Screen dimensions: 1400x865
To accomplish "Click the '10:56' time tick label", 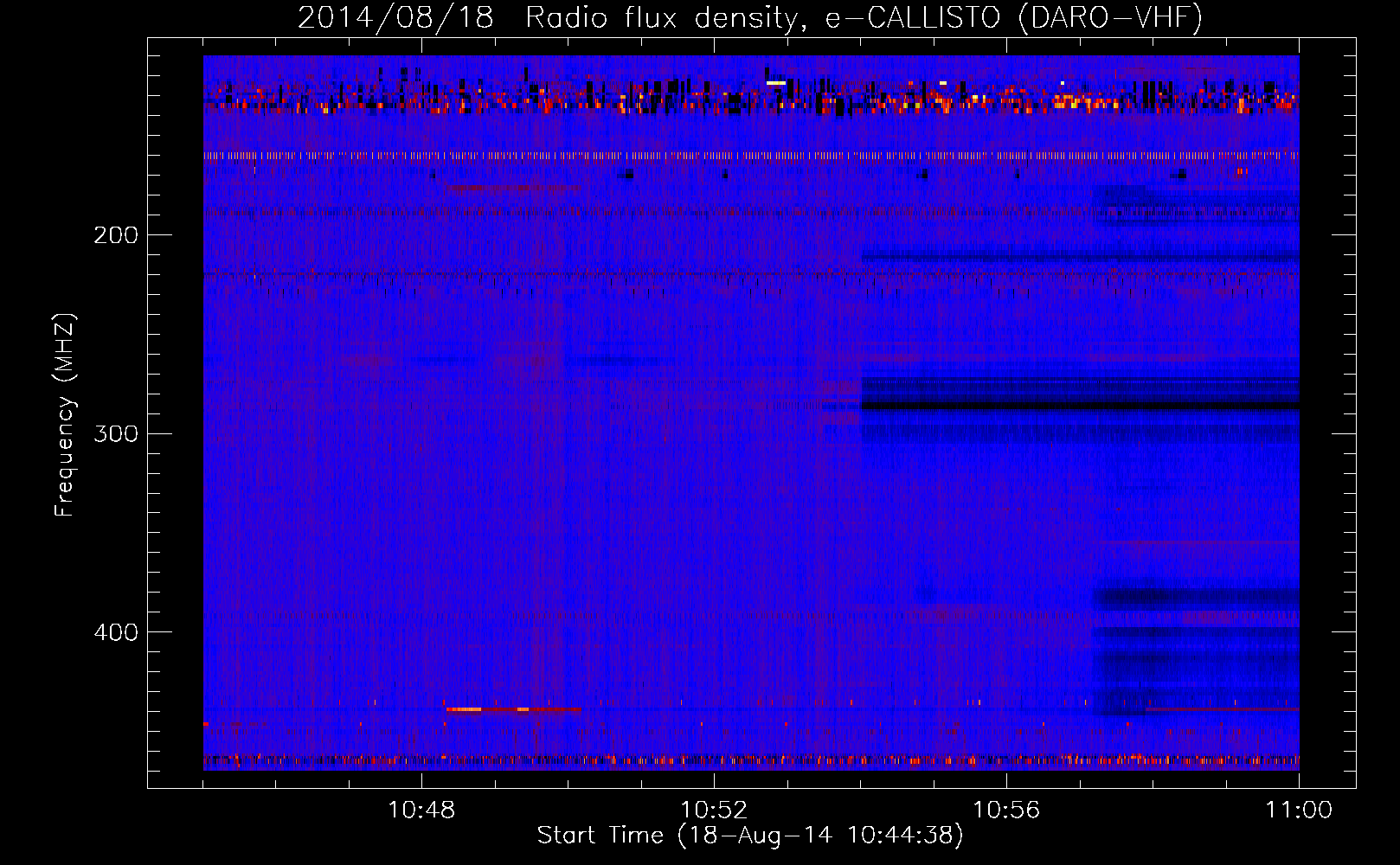I will click(x=1006, y=811).
